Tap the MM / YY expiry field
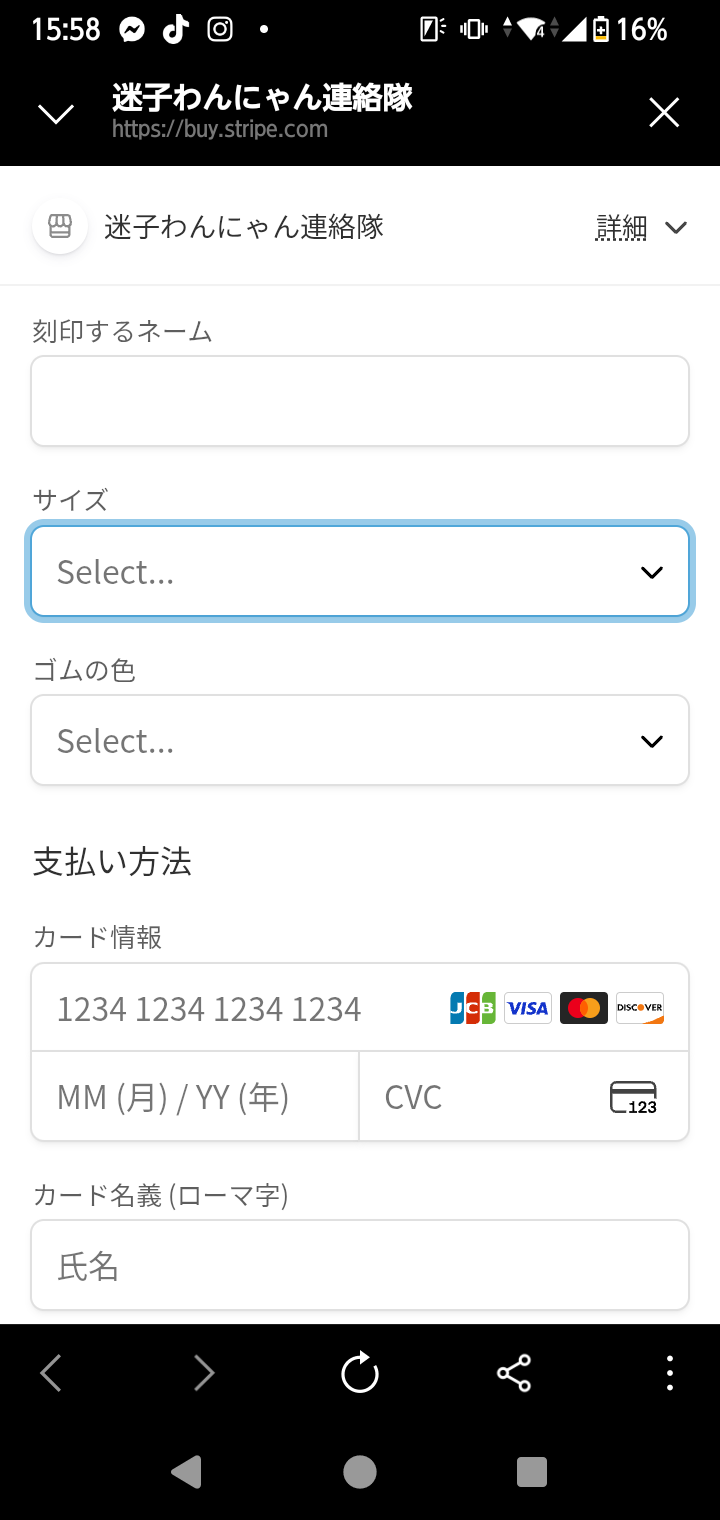This screenshot has width=720, height=1520. (195, 1097)
